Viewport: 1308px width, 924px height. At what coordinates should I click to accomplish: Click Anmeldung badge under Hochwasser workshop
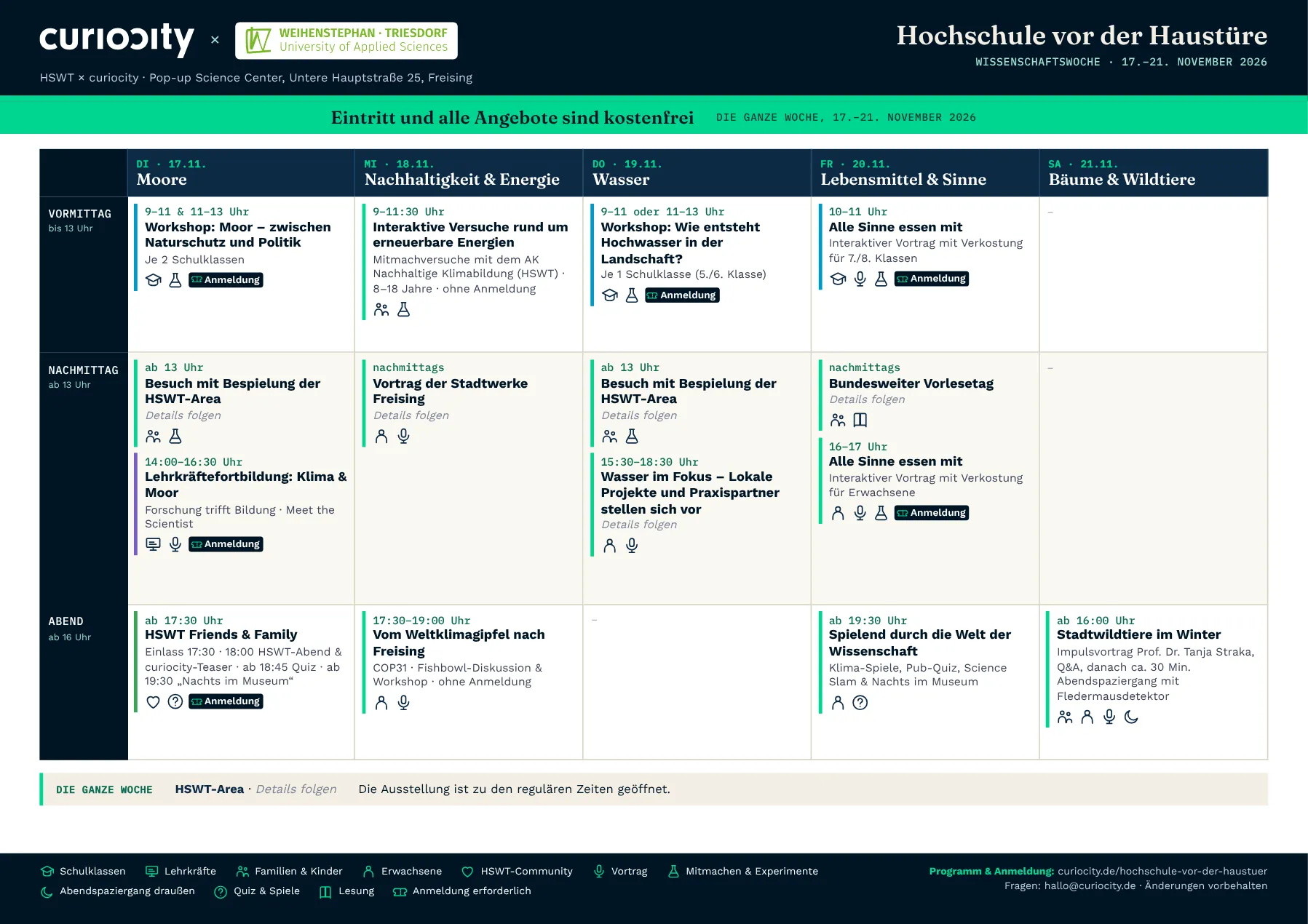(682, 295)
